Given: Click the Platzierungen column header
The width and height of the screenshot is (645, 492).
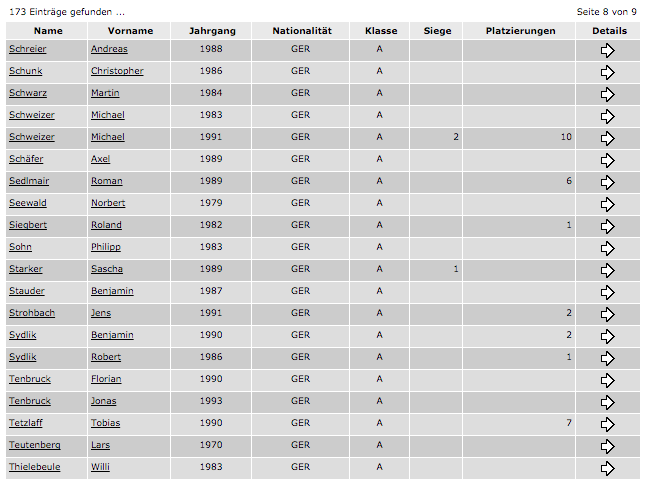Looking at the screenshot, I should (520, 31).
